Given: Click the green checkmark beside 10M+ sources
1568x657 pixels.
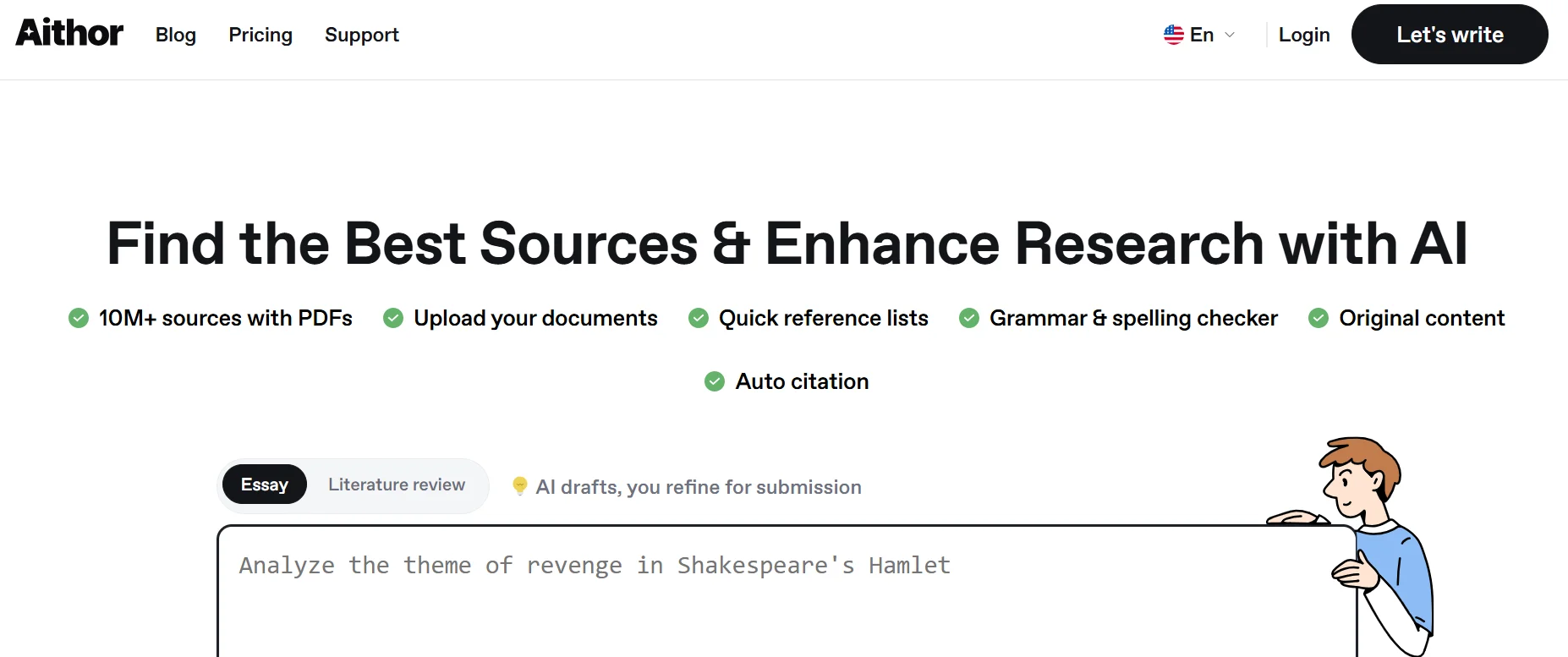Looking at the screenshot, I should [x=79, y=318].
